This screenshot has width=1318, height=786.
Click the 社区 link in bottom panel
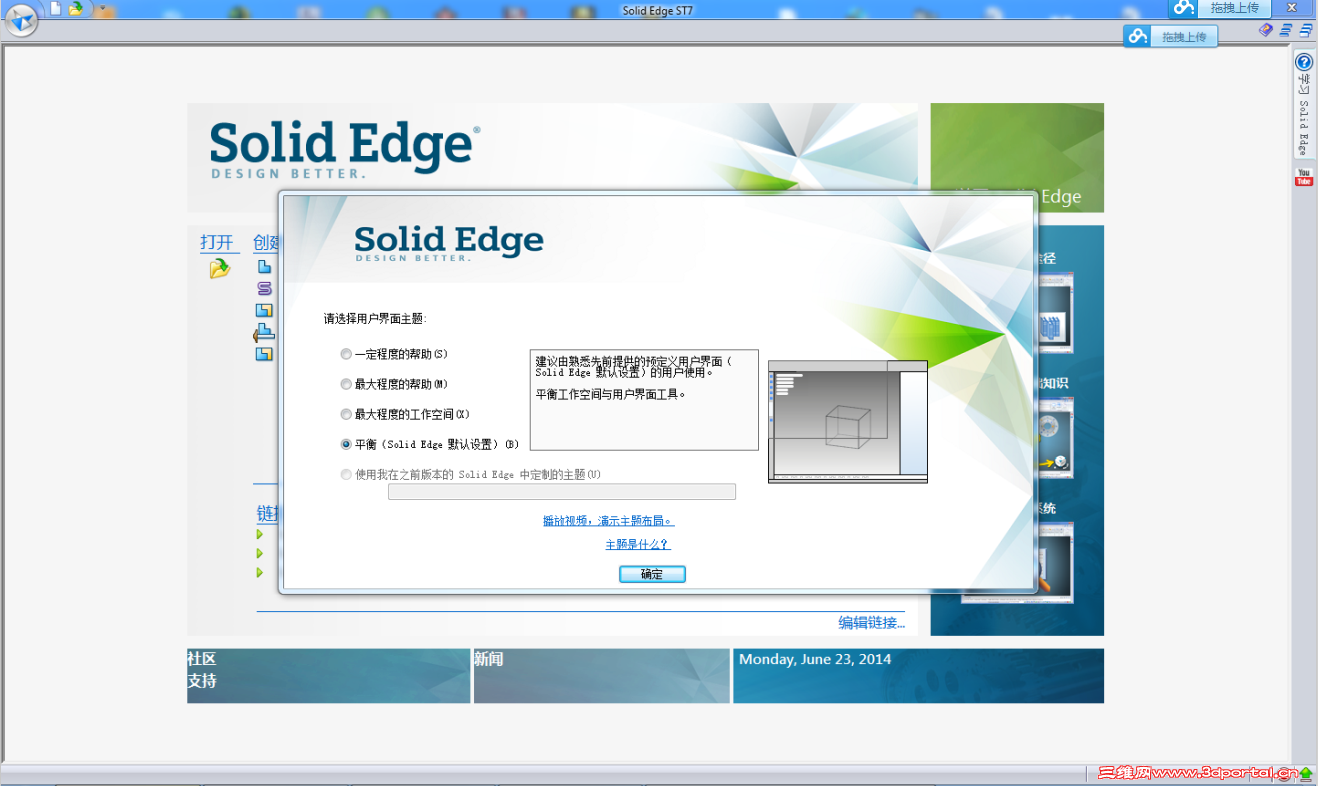[x=202, y=659]
